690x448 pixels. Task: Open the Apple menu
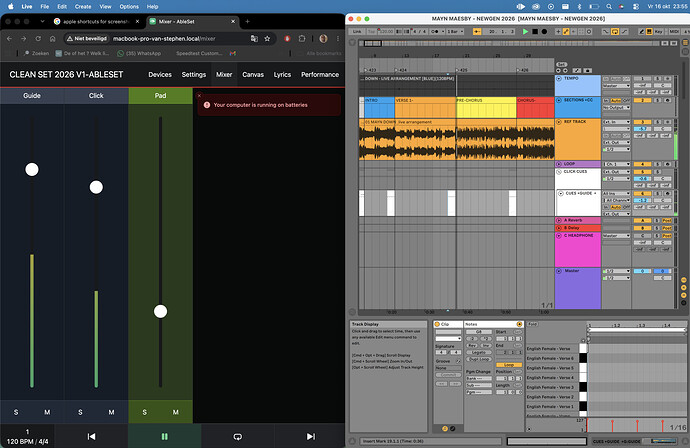tap(10, 7)
